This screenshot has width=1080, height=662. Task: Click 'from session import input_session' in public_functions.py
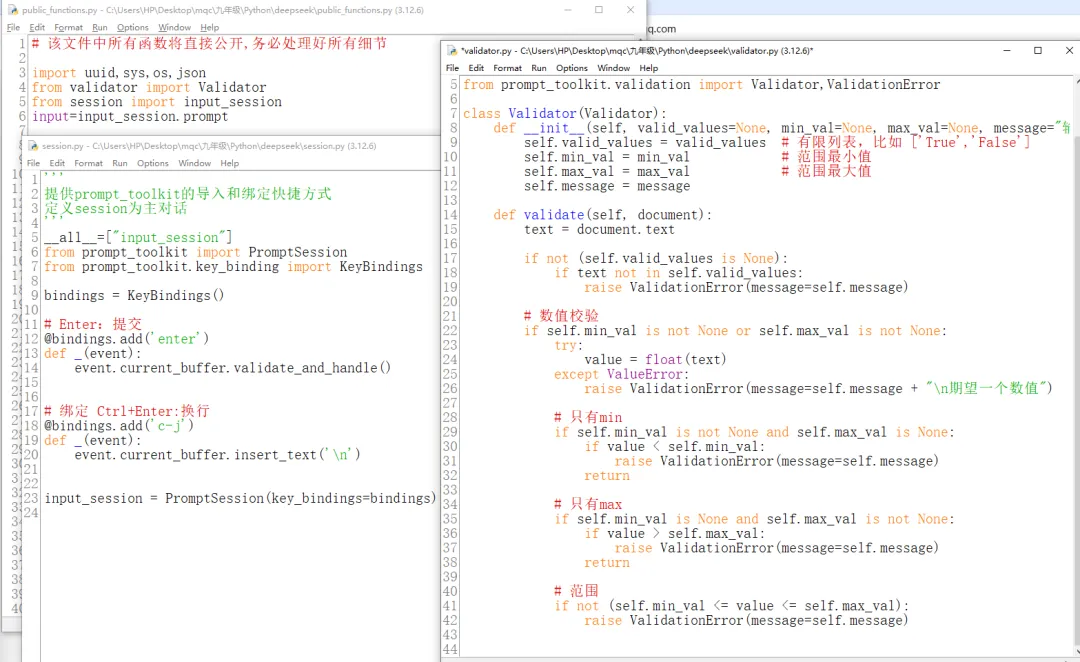pos(157,102)
